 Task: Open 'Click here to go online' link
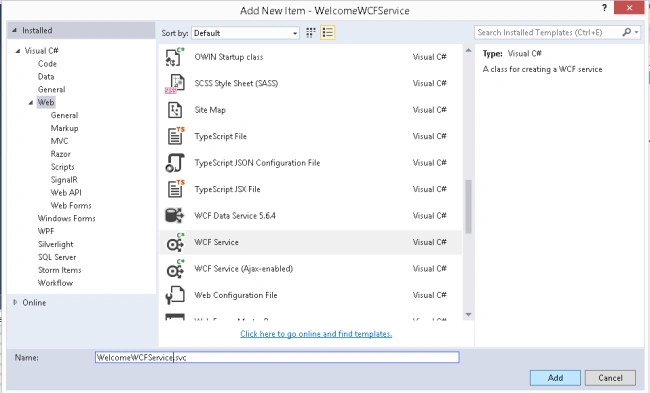point(316,334)
